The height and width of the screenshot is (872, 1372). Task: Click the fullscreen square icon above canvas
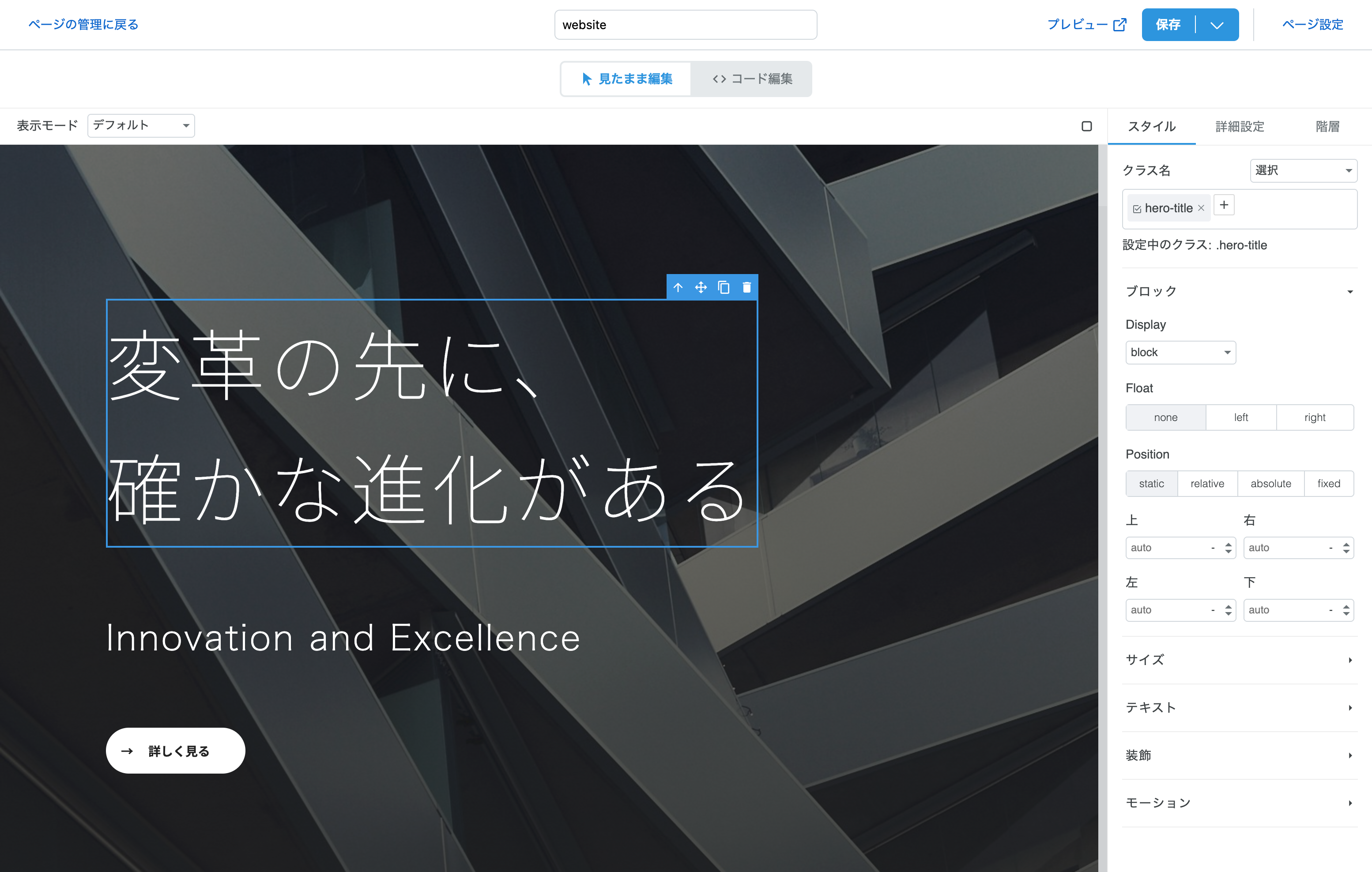pos(1086,126)
